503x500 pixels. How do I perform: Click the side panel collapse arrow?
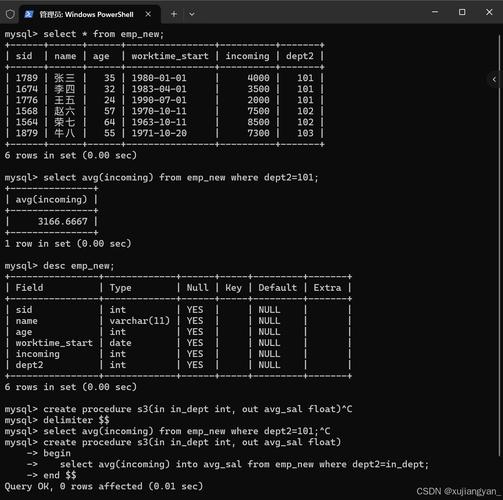(494, 79)
